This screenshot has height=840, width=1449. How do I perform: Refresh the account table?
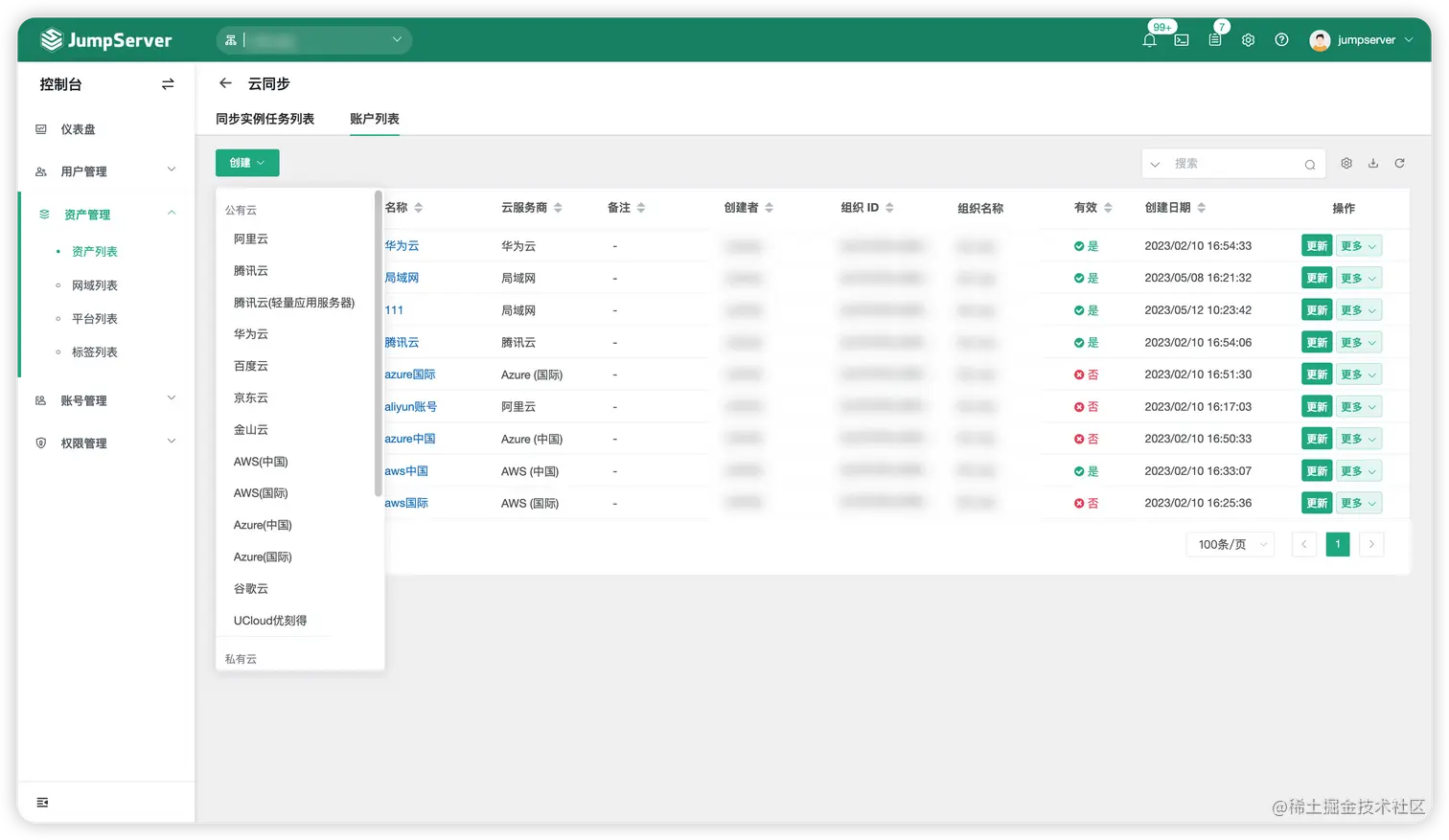[1399, 164]
